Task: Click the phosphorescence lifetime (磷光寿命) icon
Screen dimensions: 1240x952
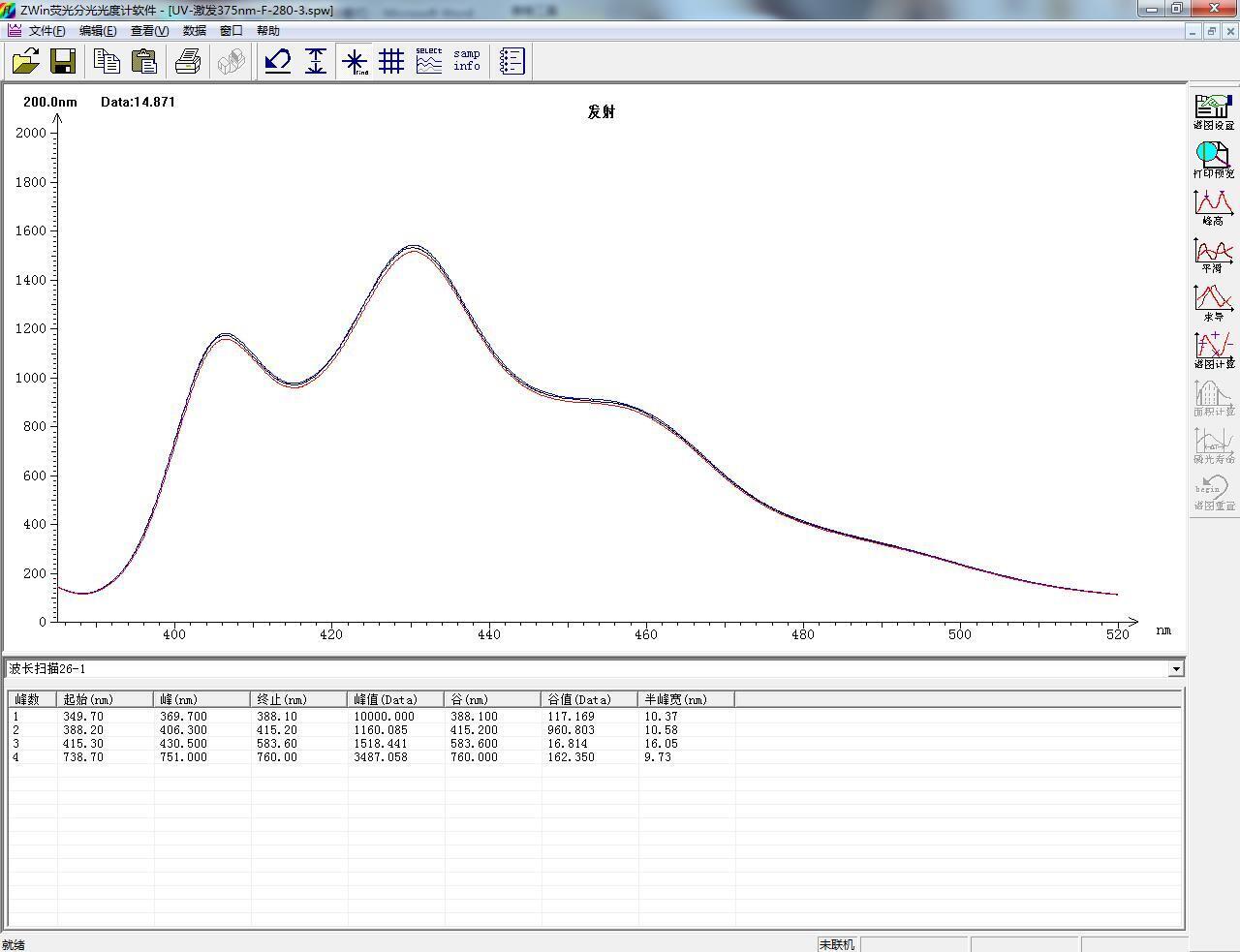Action: 1214,445
